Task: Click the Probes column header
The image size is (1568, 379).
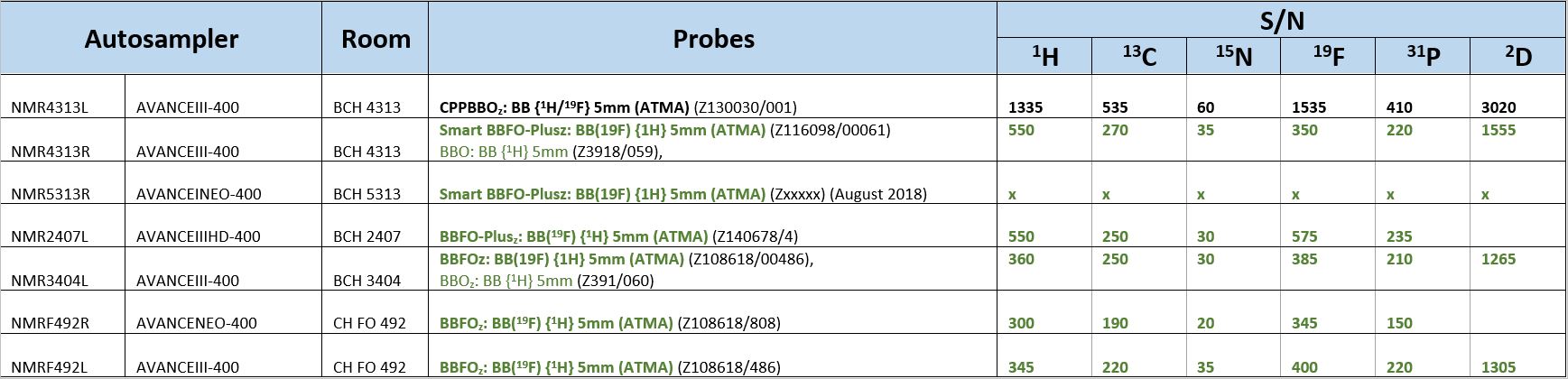Action: (x=713, y=39)
